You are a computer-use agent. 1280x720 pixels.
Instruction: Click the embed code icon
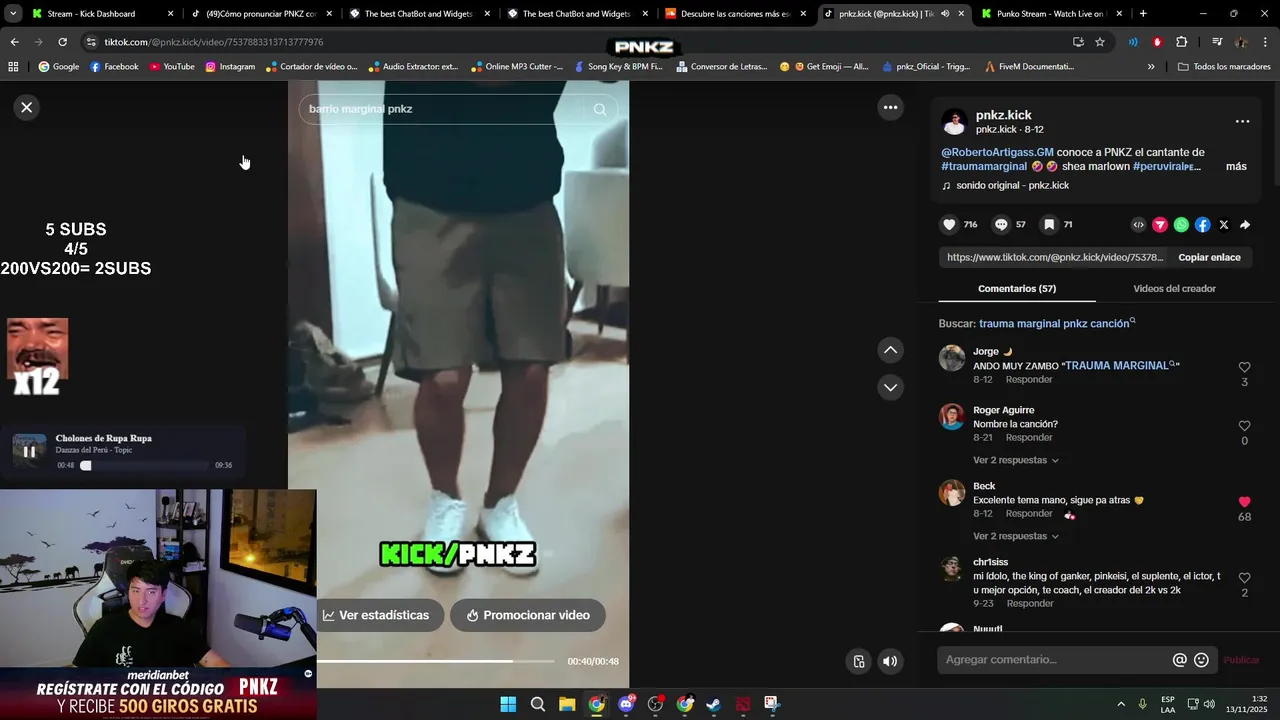1138,225
